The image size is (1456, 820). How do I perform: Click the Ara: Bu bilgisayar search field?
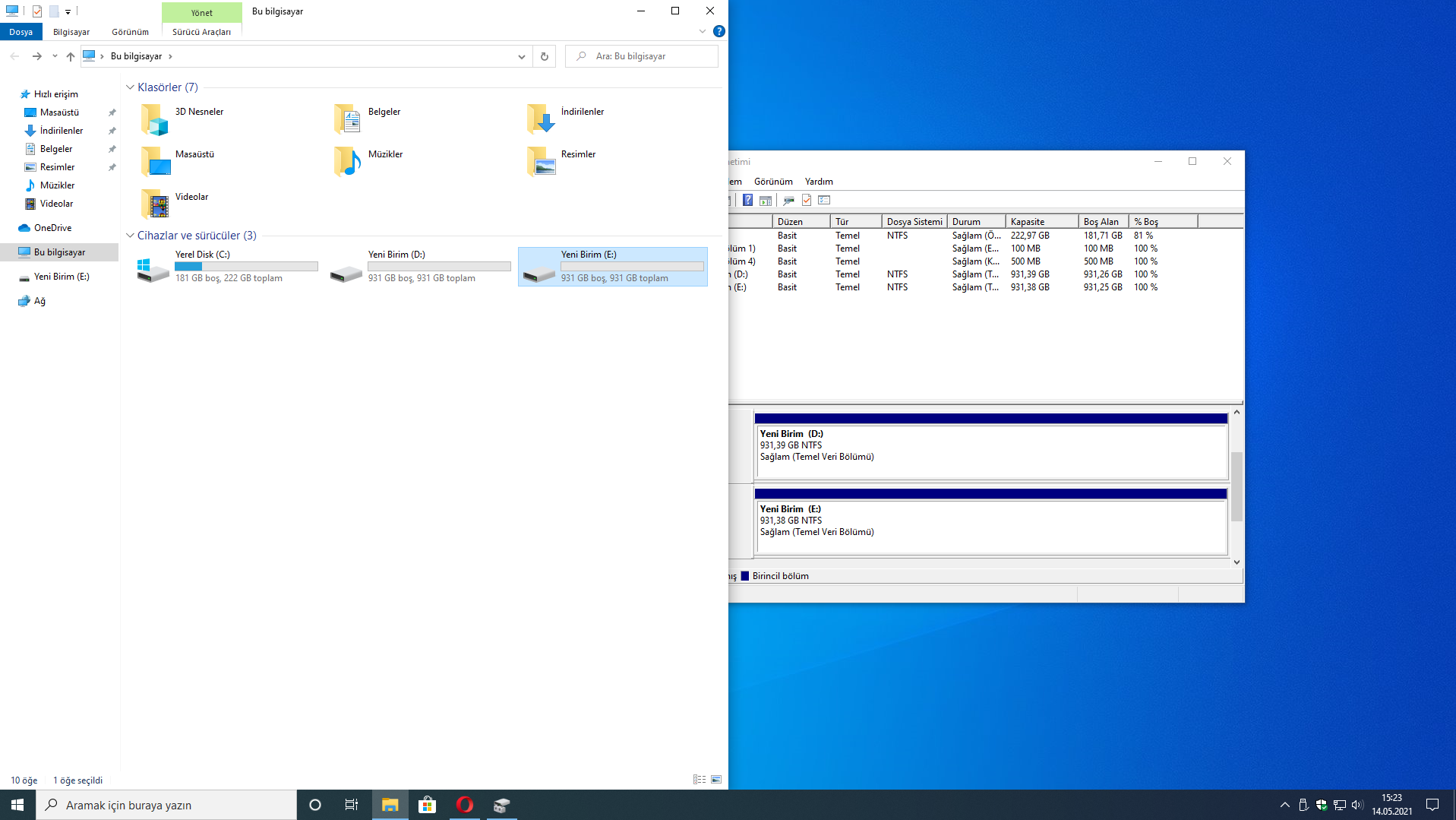coord(642,56)
